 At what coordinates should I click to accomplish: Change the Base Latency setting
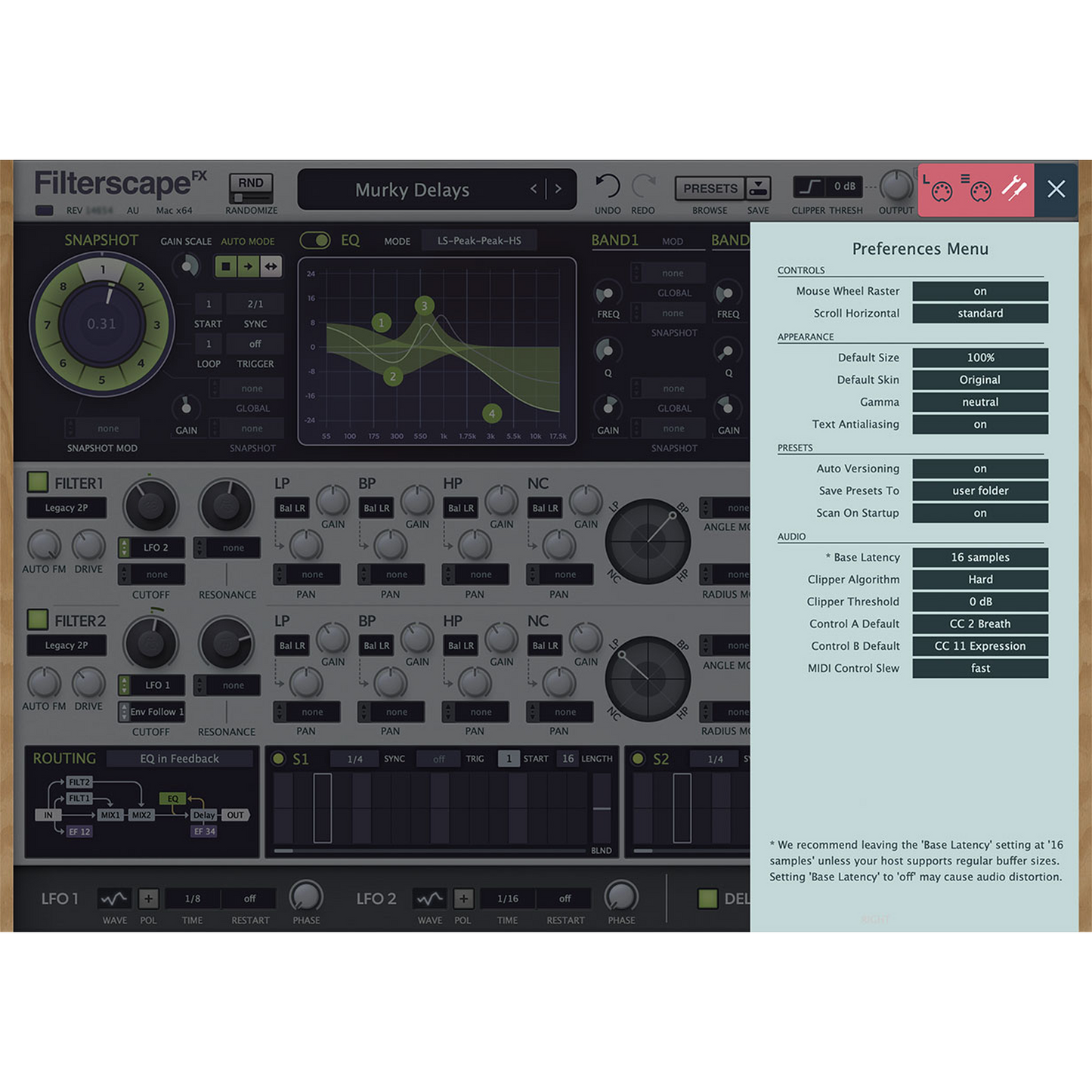click(979, 558)
